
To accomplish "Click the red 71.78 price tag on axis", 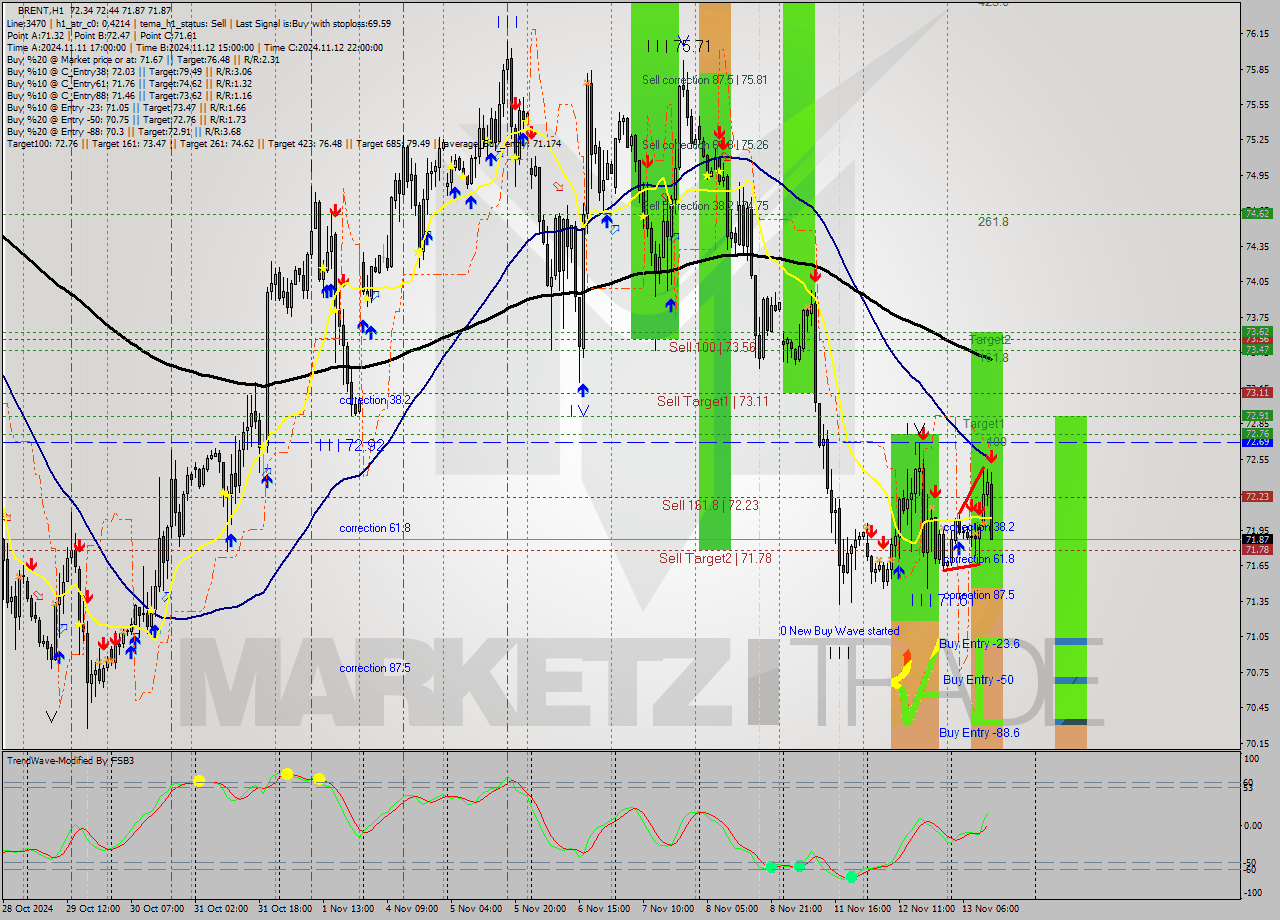I will [1256, 549].
